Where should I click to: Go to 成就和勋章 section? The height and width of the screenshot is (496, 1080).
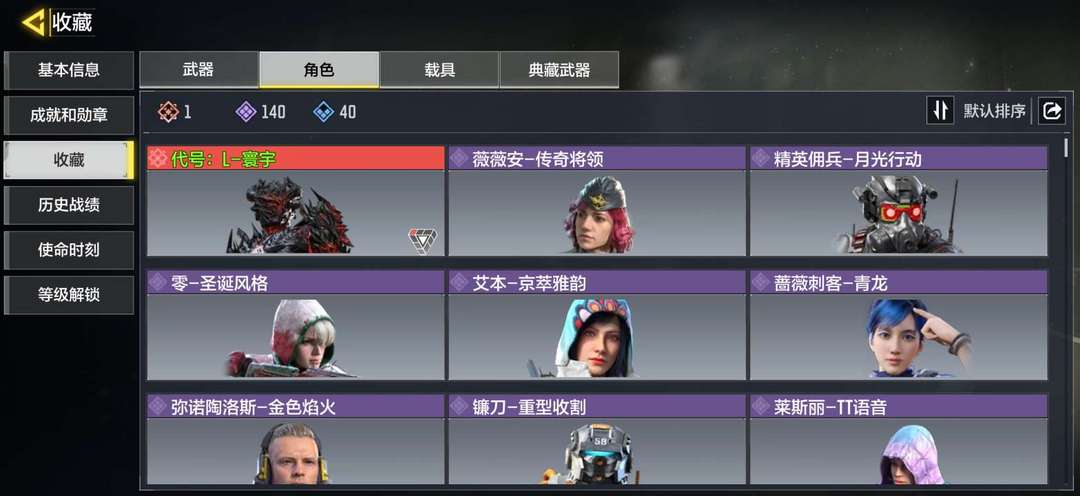(x=69, y=115)
